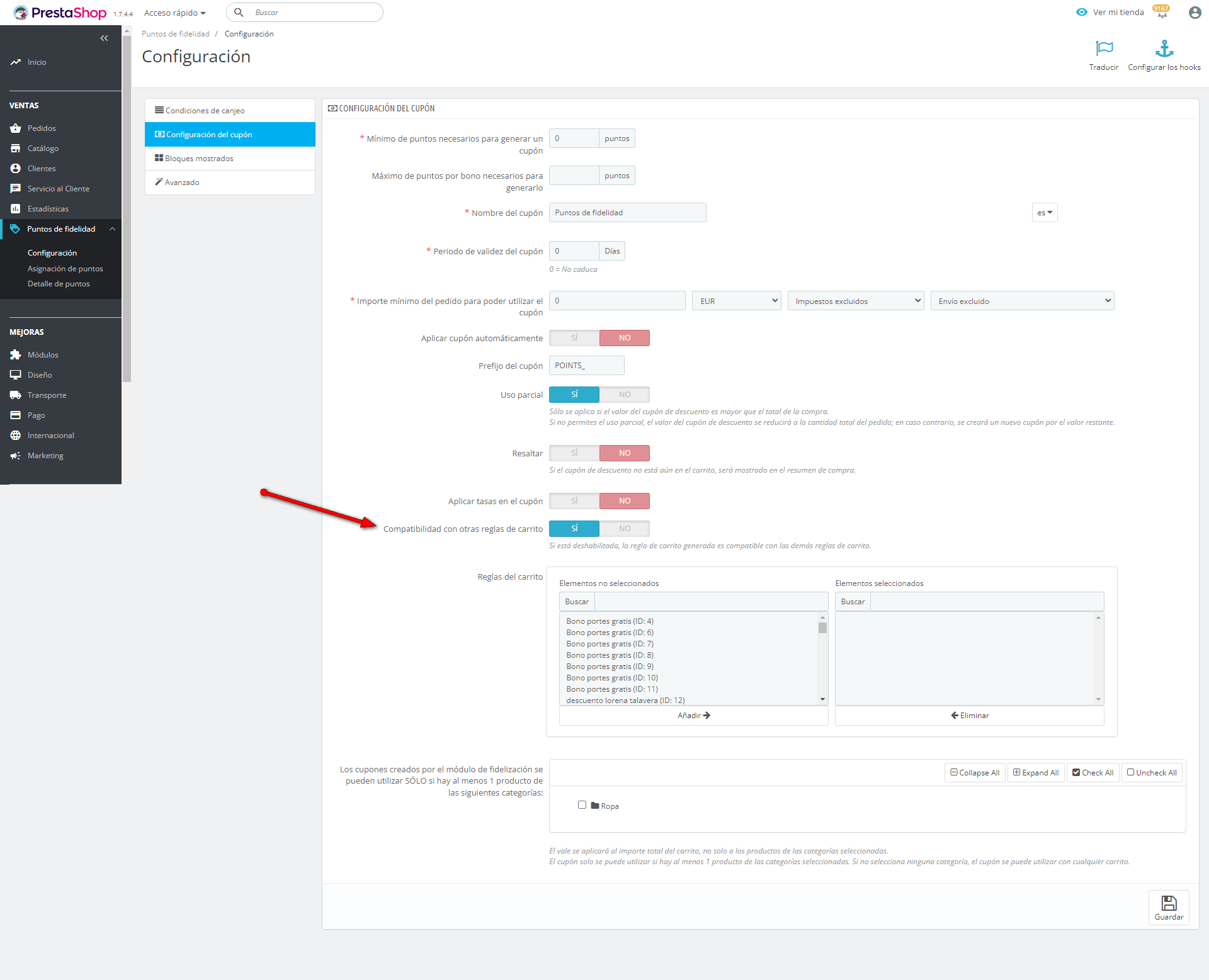The height and width of the screenshot is (980, 1209).
Task: Collapse the sidebar with double-chevron icon
Action: point(105,38)
